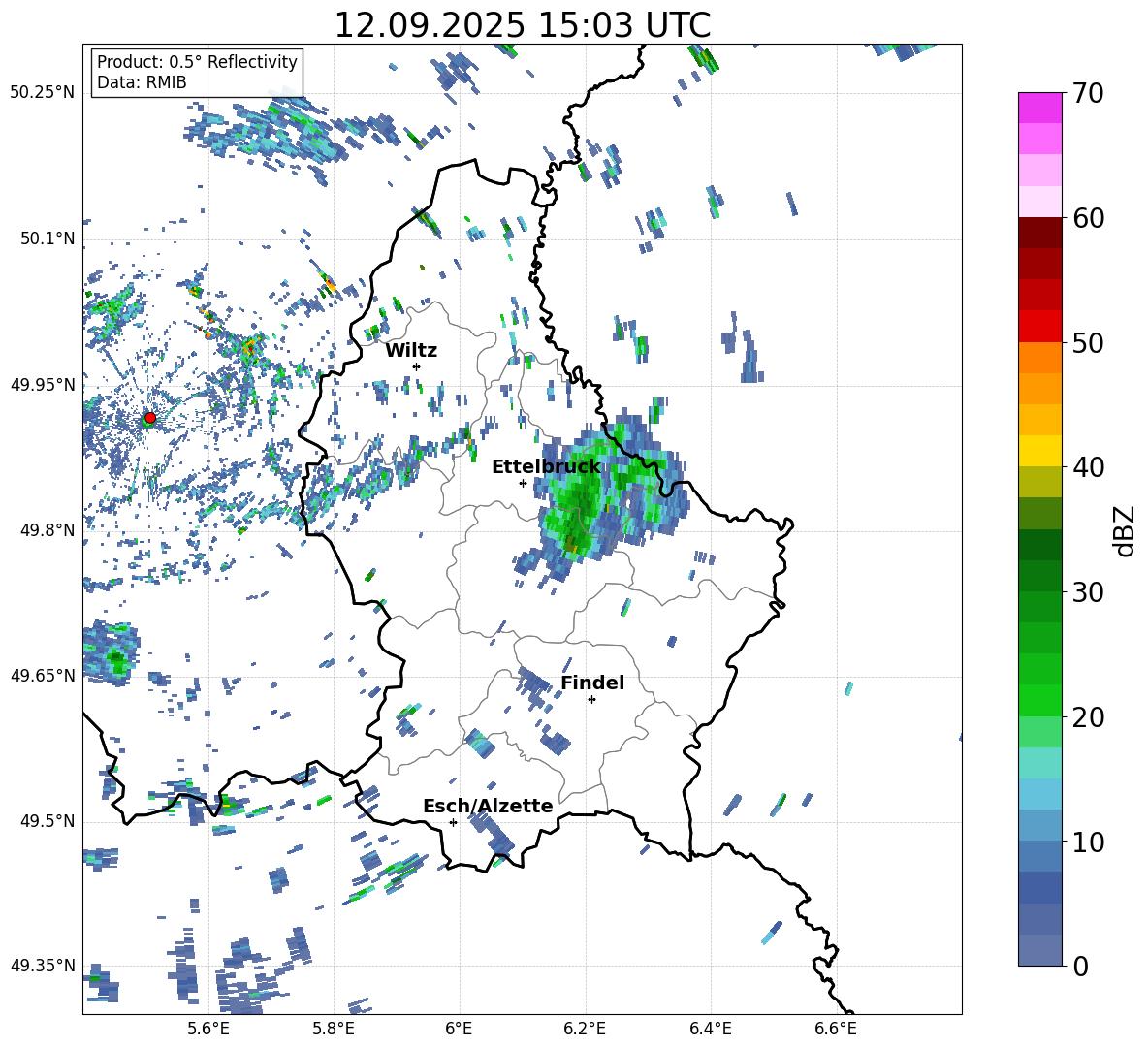
Task: Click the title 12.09.2025 15:03 UTC
Action: pos(522,25)
